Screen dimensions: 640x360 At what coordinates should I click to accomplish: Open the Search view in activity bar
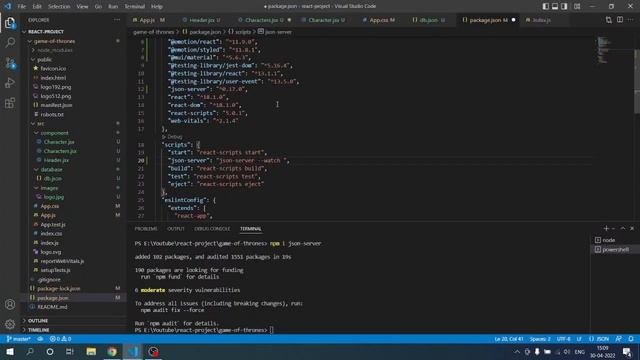coord(10,42)
